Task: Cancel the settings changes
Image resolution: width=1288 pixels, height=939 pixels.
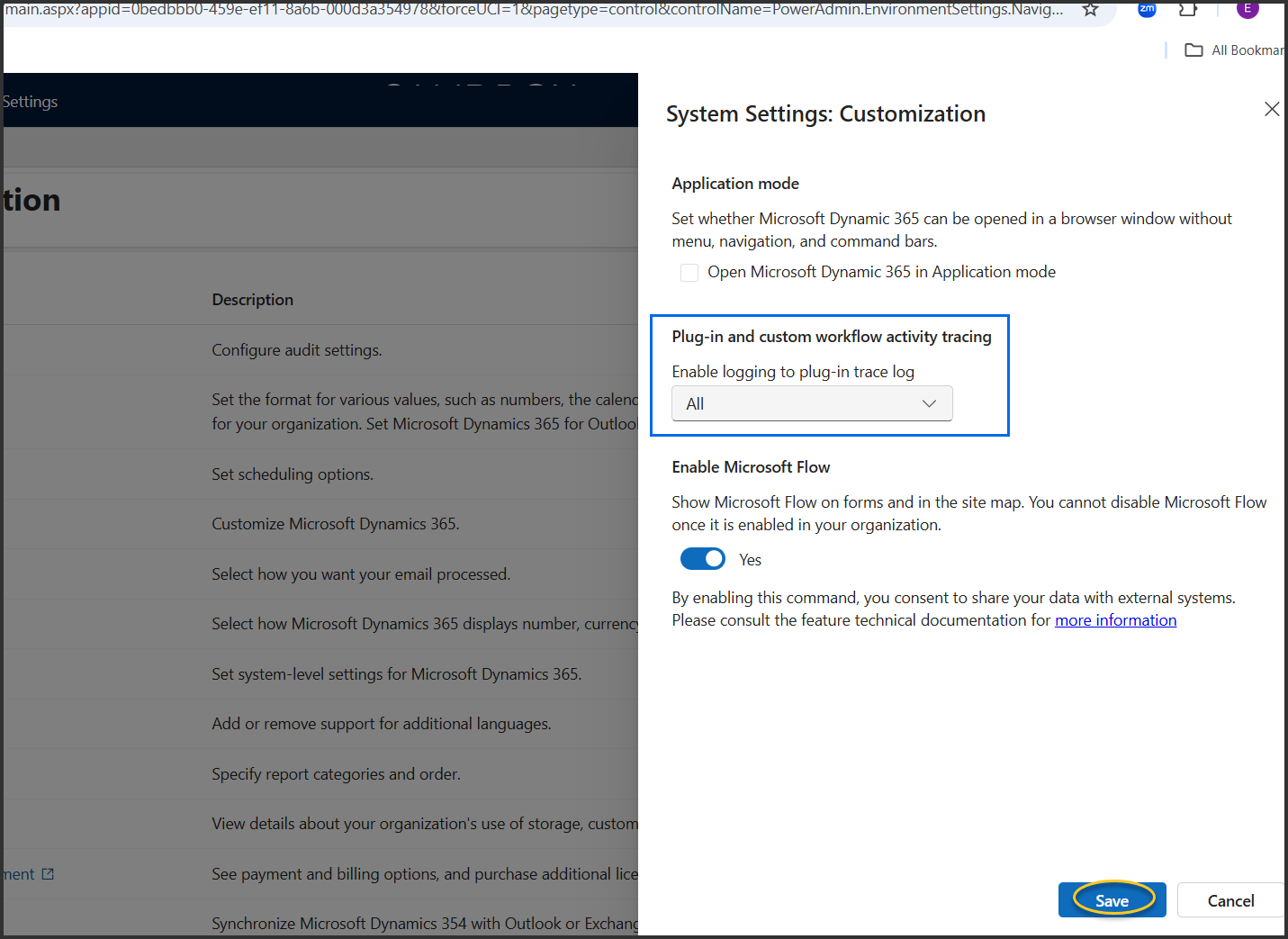Action: (x=1230, y=899)
